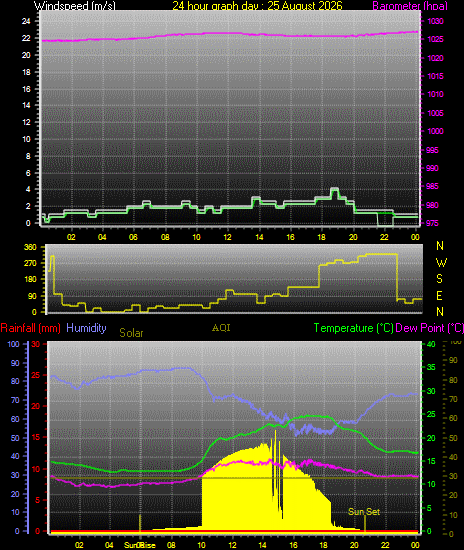Click the Humidity legend label

(x=86, y=328)
